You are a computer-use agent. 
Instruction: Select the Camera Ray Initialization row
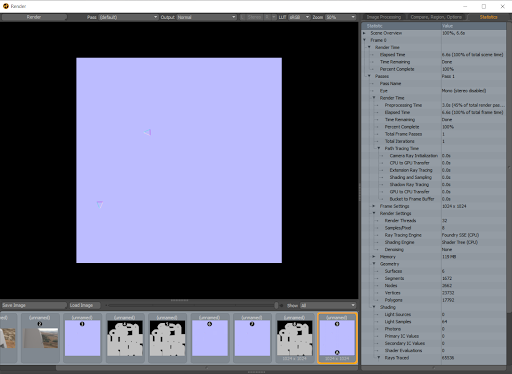(434, 156)
